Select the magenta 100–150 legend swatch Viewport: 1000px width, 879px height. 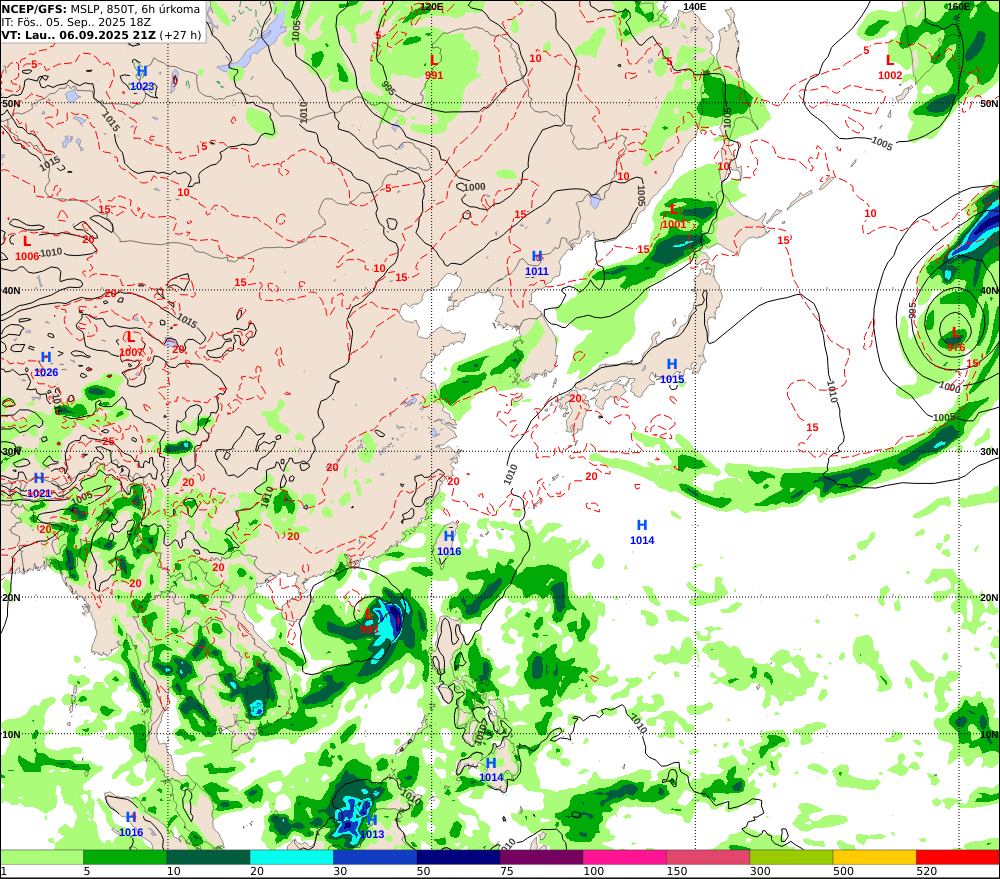[624, 857]
